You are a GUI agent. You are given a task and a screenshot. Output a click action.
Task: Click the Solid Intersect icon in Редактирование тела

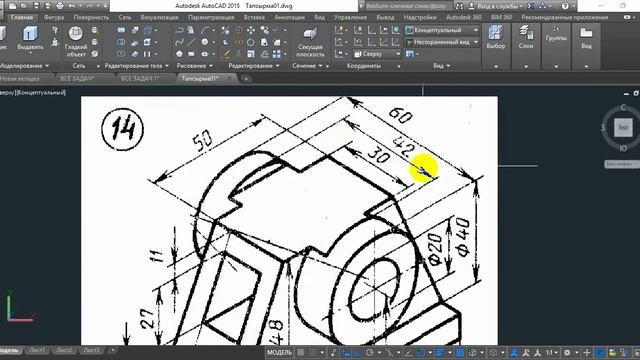click(x=121, y=54)
